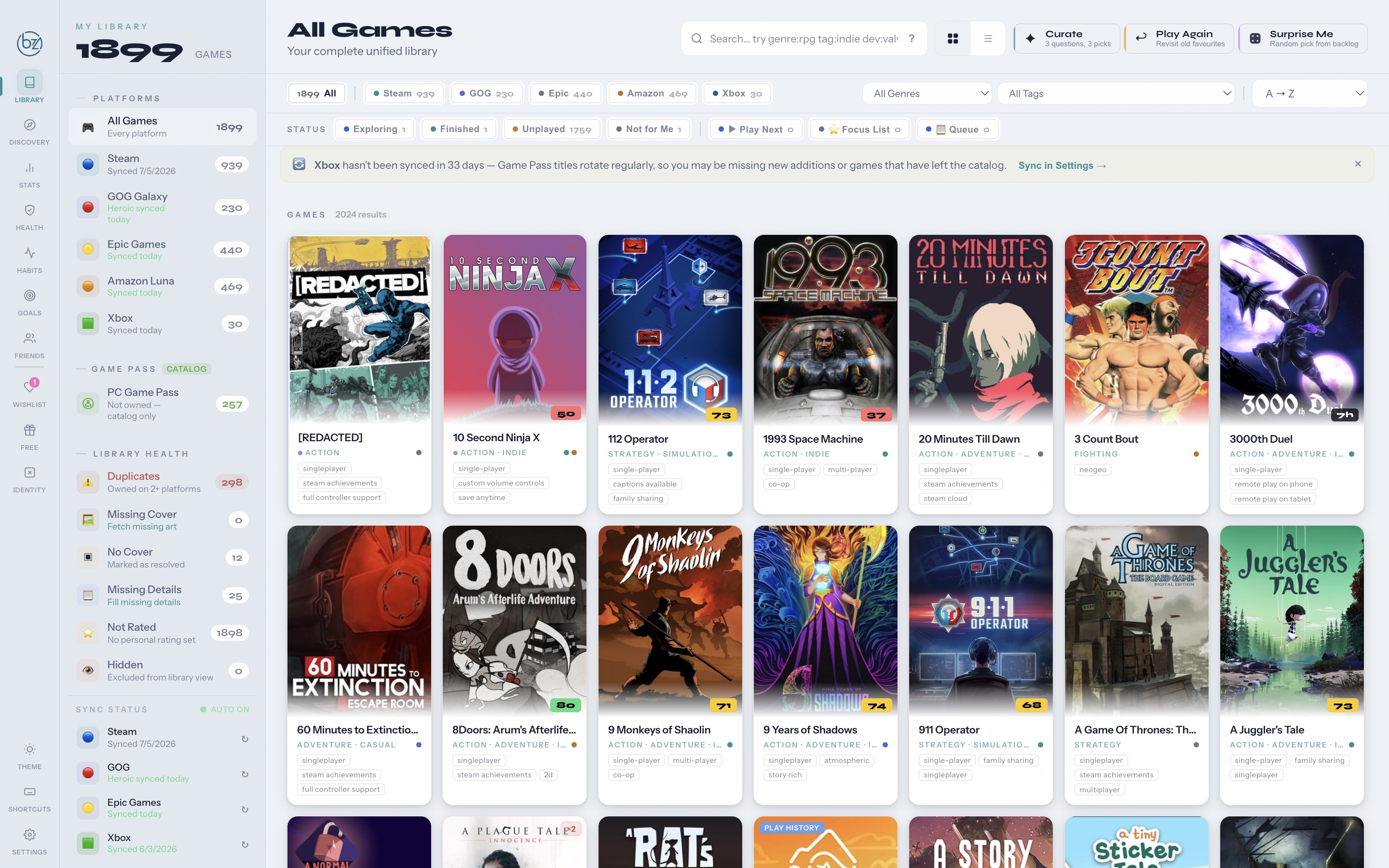Viewport: 1389px width, 868px height.
Task: Toggle the Queue filter
Action: tap(957, 129)
